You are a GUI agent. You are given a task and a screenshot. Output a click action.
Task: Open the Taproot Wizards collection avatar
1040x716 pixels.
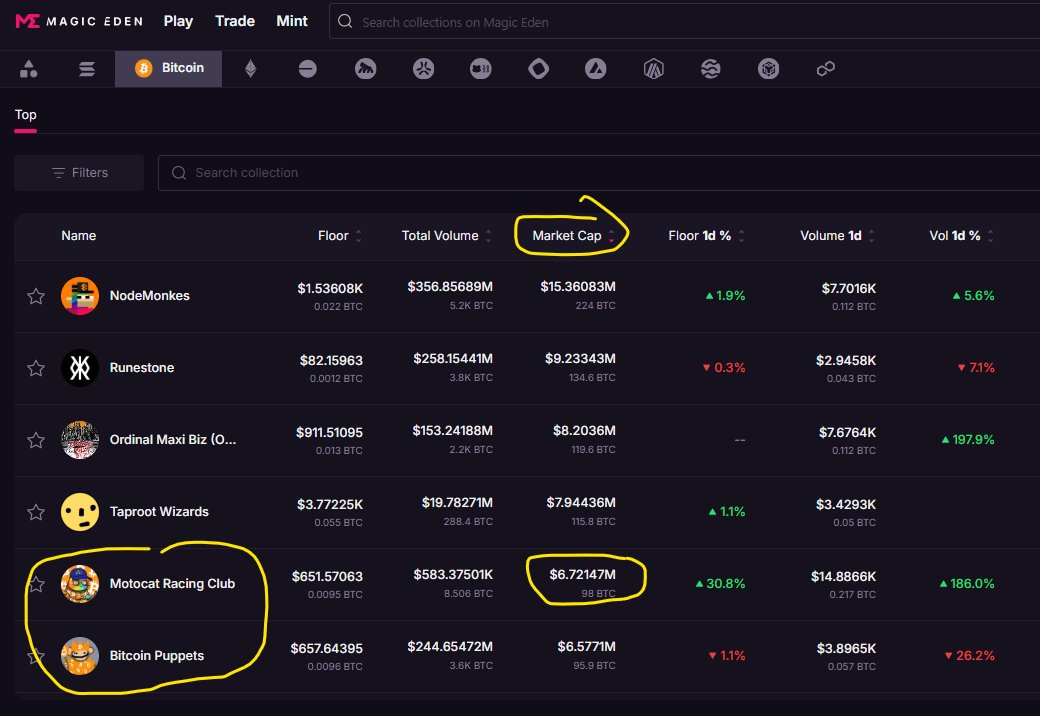tap(80, 512)
